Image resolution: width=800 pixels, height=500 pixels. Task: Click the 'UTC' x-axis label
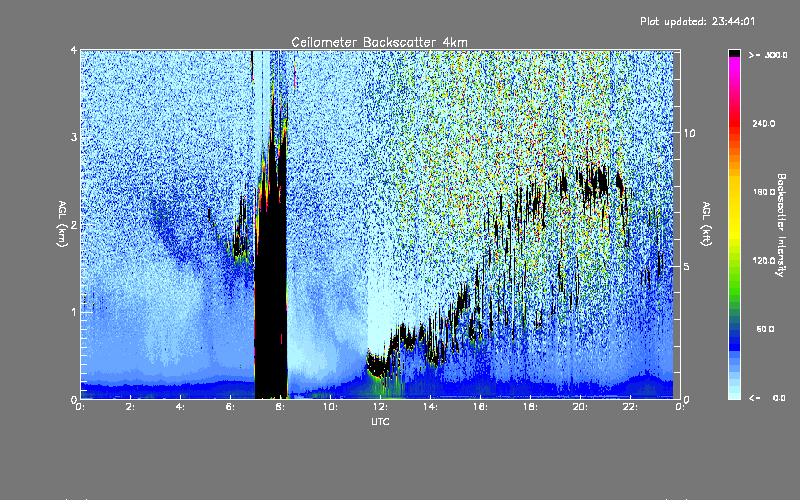[380, 421]
